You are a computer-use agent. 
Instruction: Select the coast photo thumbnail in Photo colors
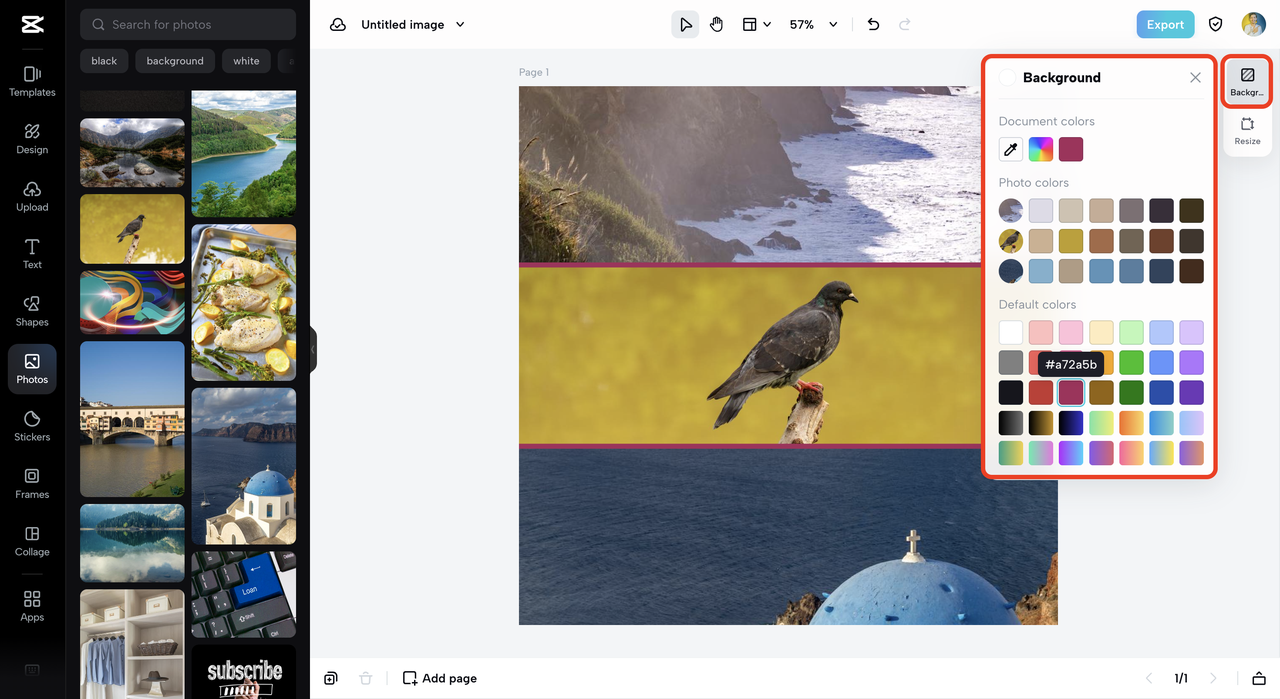tap(1011, 210)
